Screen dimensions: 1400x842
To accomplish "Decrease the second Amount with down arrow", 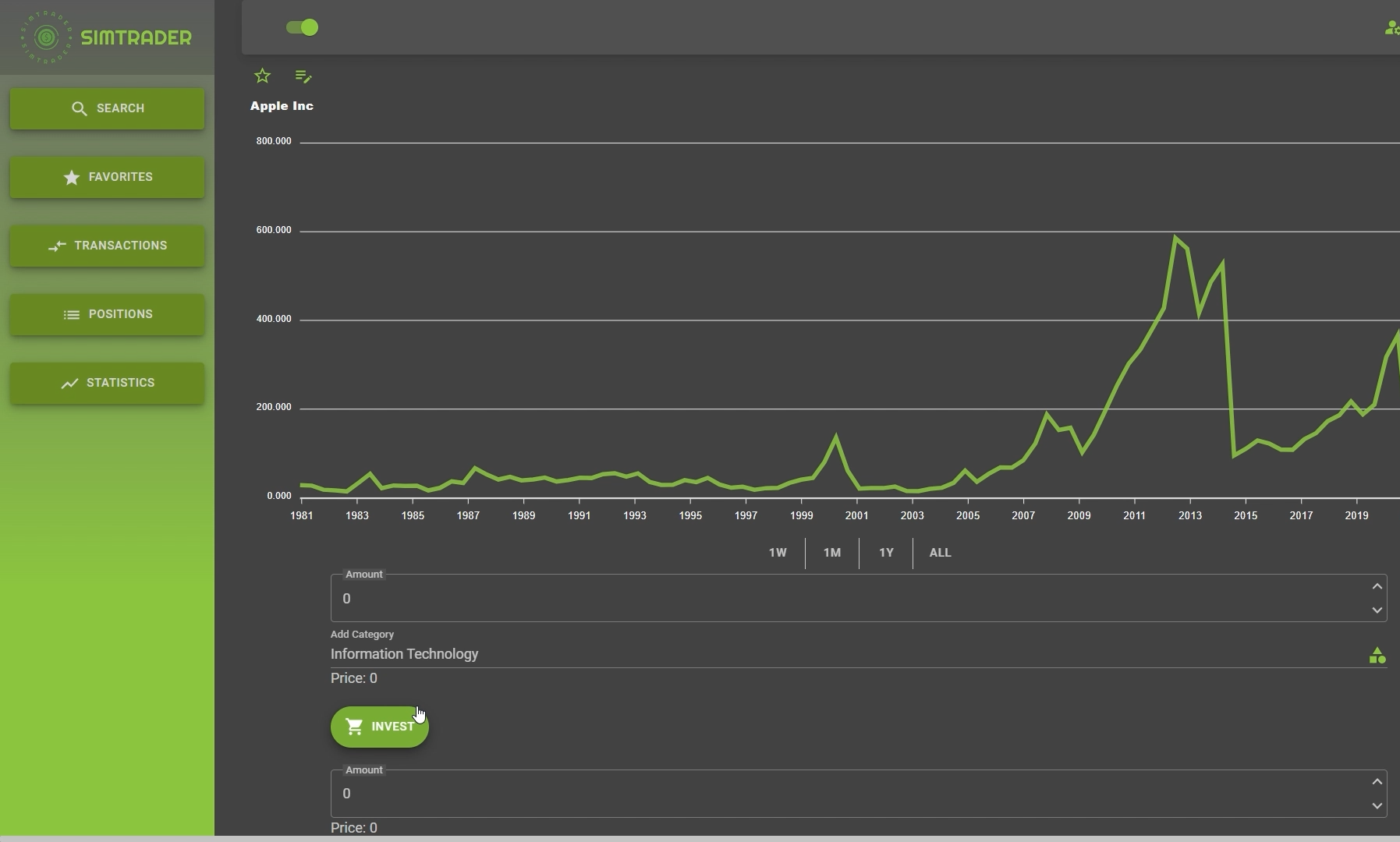I will click(1377, 806).
